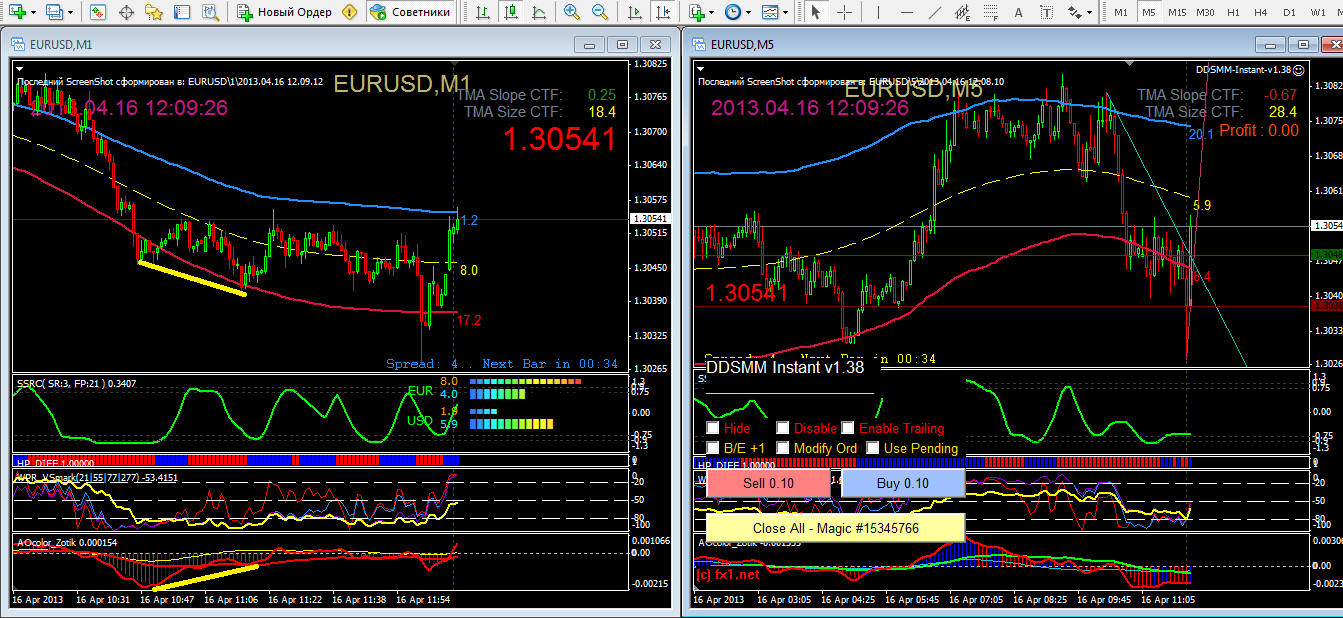Click Close All - Magic #15345766 button
Image resolution: width=1343 pixels, height=618 pixels.
pyautogui.click(x=835, y=527)
